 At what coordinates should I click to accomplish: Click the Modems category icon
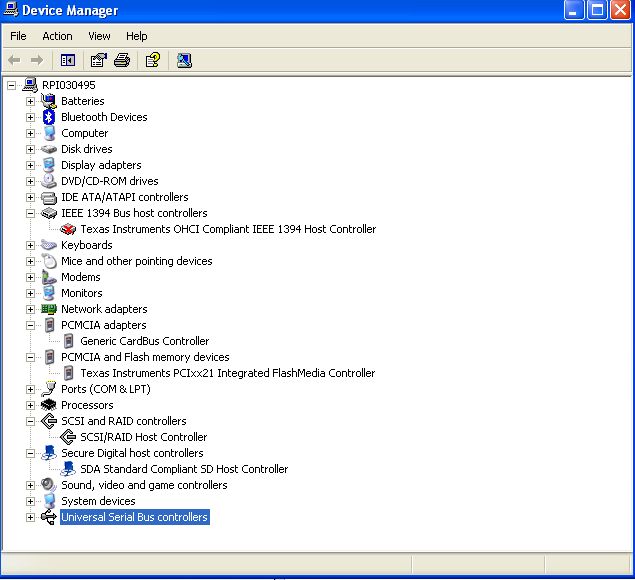49,277
